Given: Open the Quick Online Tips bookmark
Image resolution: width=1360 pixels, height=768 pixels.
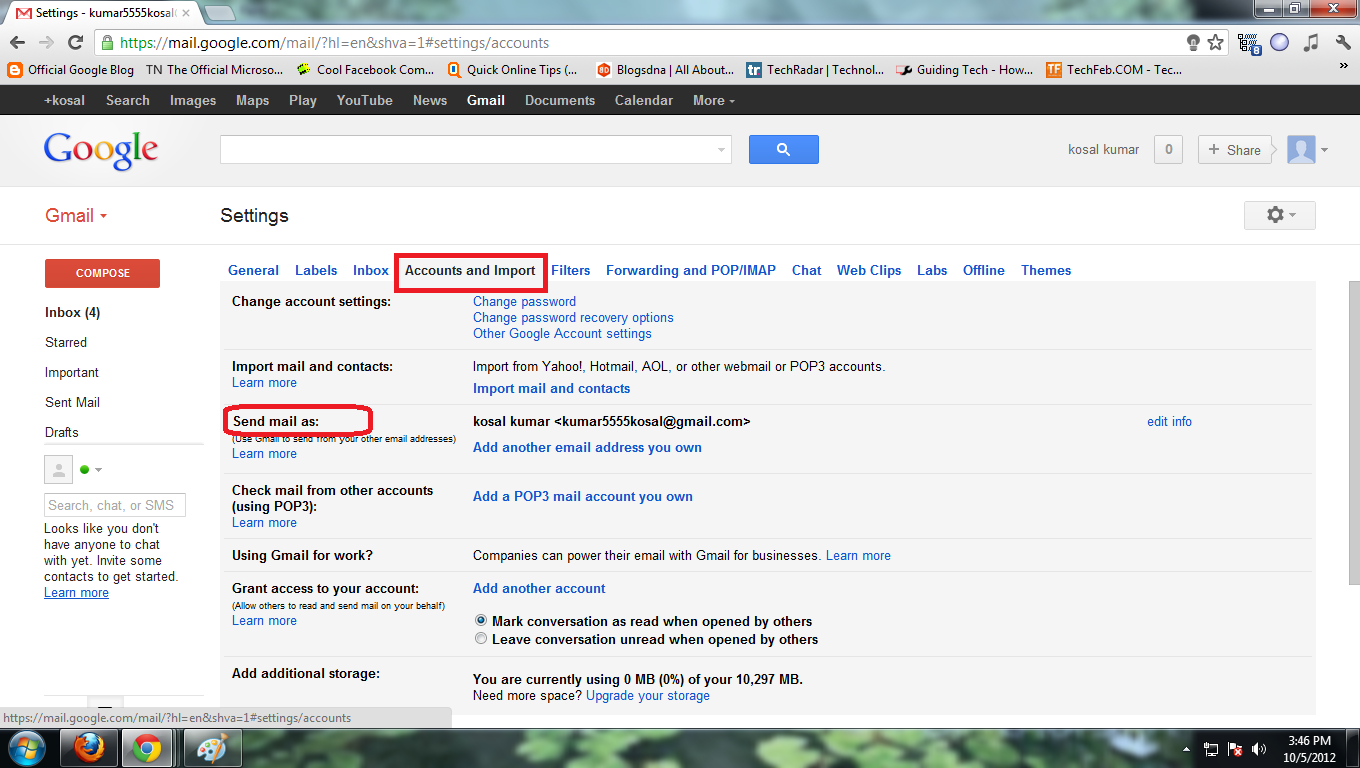Looking at the screenshot, I should tap(512, 70).
